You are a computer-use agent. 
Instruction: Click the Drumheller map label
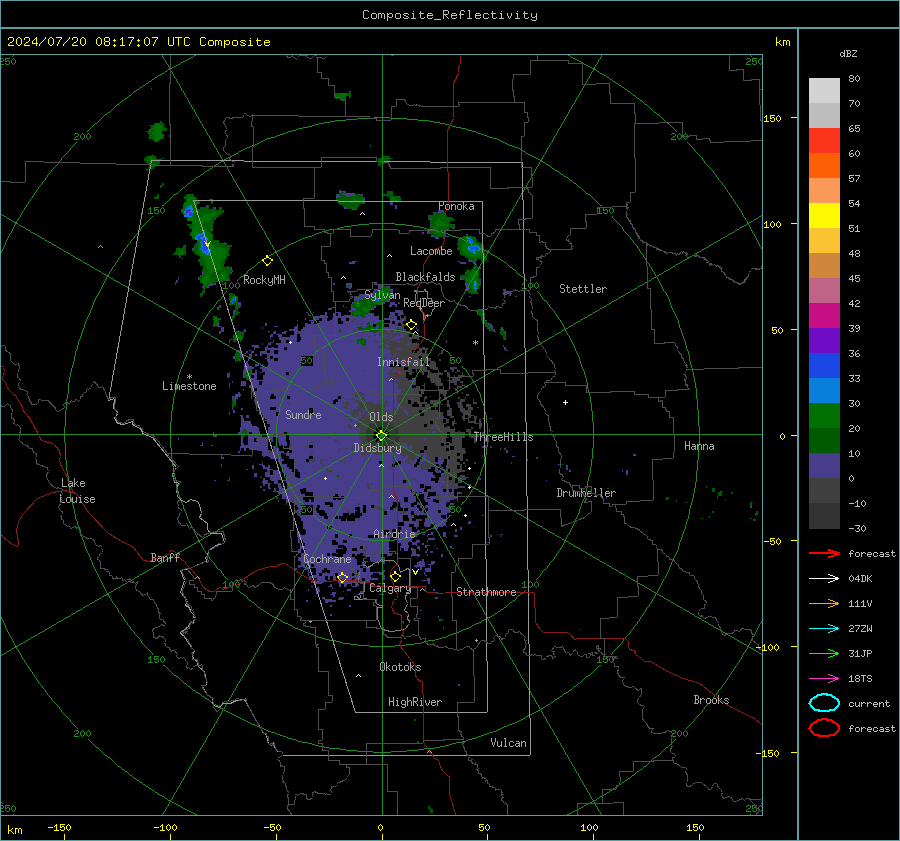tap(586, 493)
